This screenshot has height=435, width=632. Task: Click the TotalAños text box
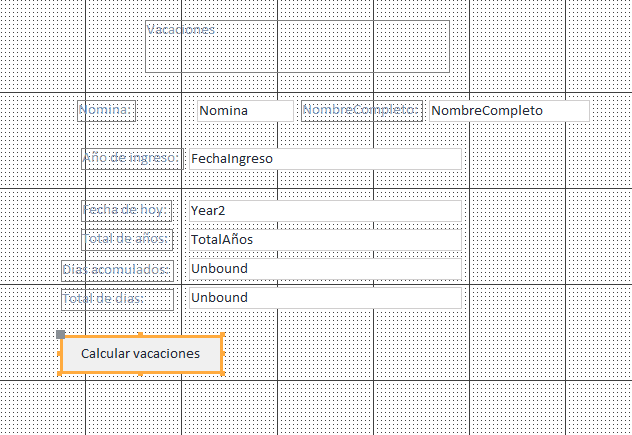pyautogui.click(x=325, y=240)
